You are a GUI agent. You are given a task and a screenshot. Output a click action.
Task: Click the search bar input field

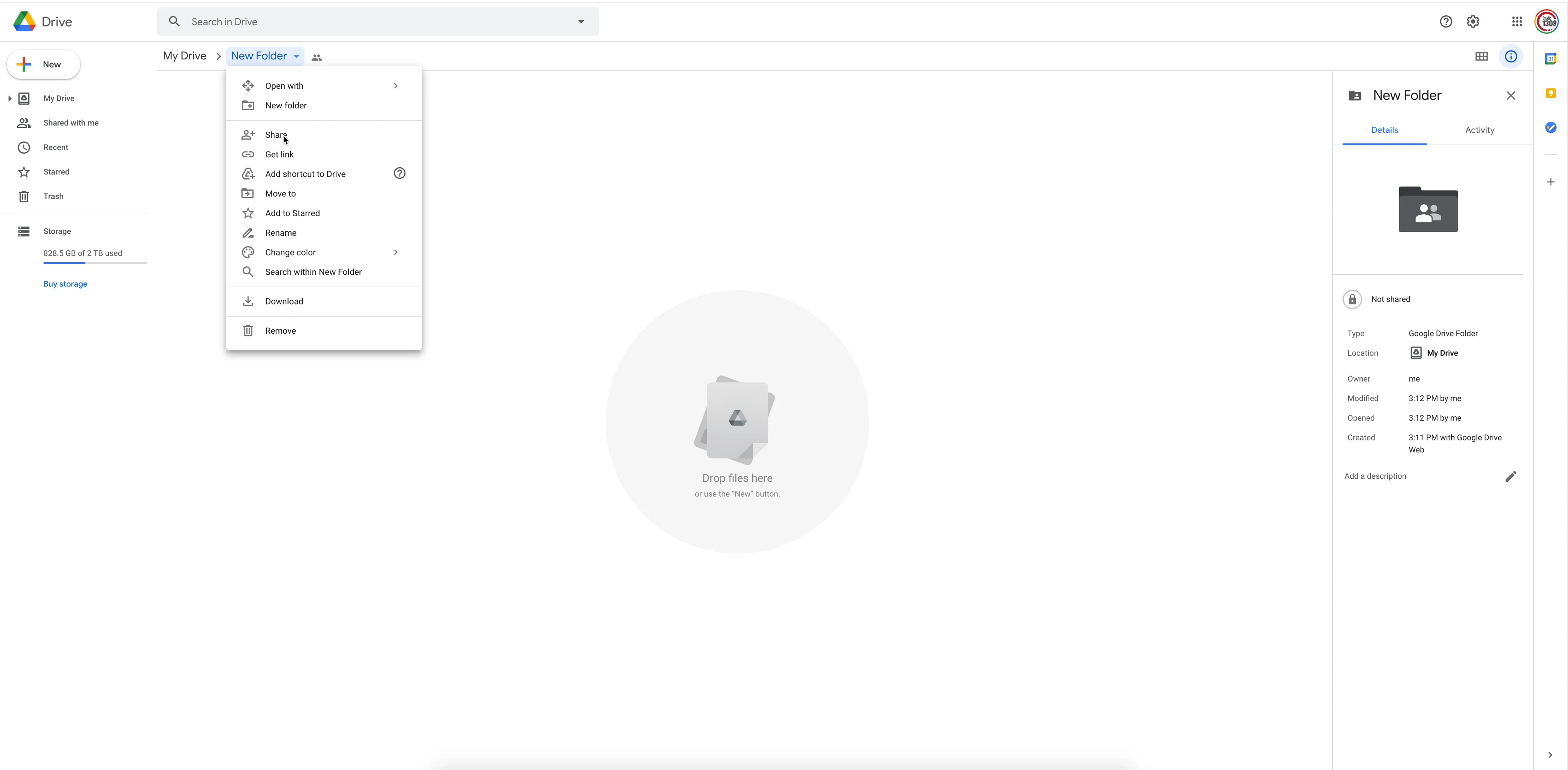click(378, 21)
